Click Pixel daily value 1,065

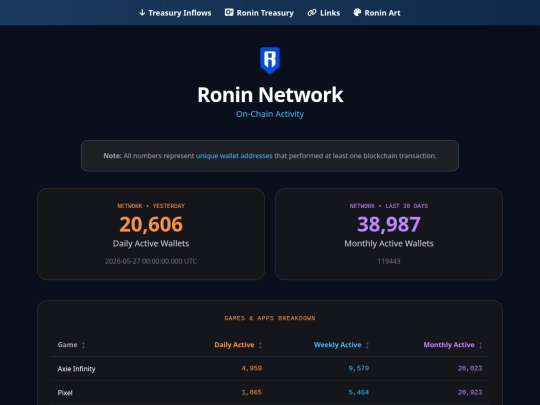click(252, 392)
